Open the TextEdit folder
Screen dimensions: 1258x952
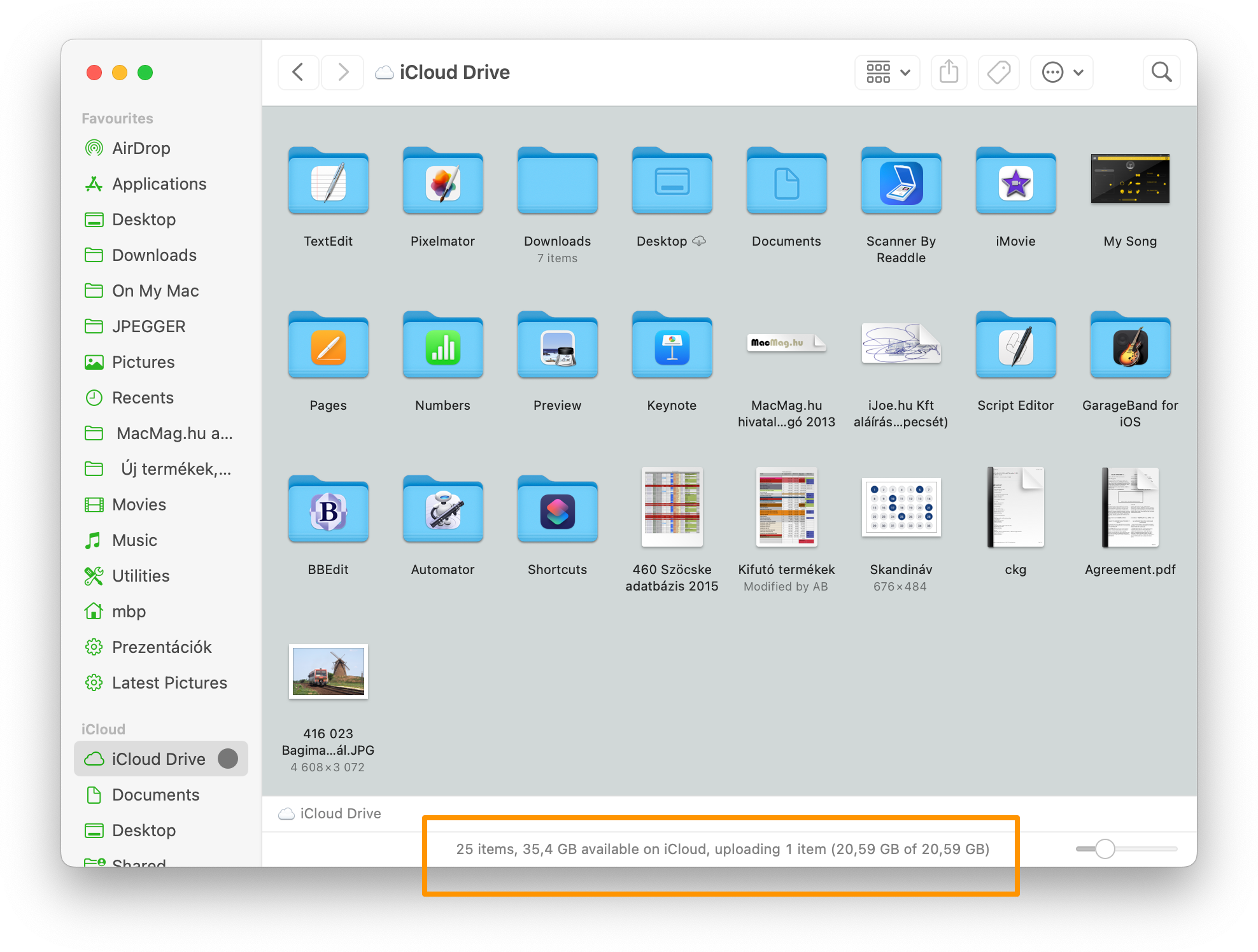(328, 181)
